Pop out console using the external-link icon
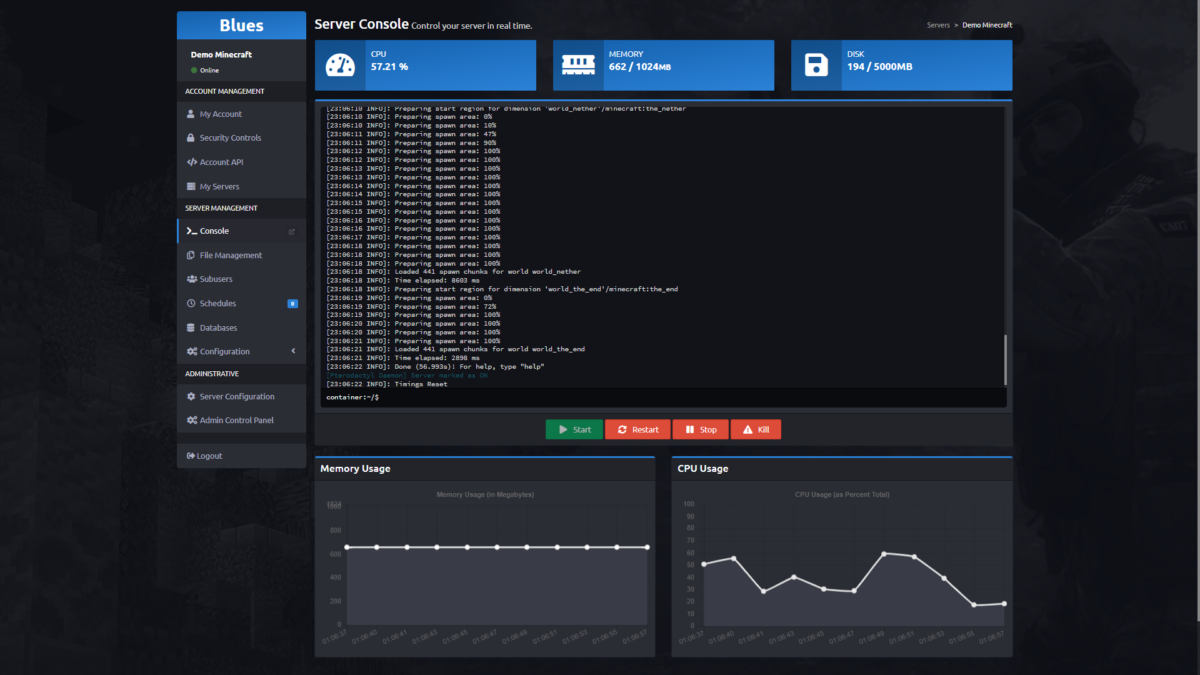The height and width of the screenshot is (675, 1200). pyautogui.click(x=292, y=231)
